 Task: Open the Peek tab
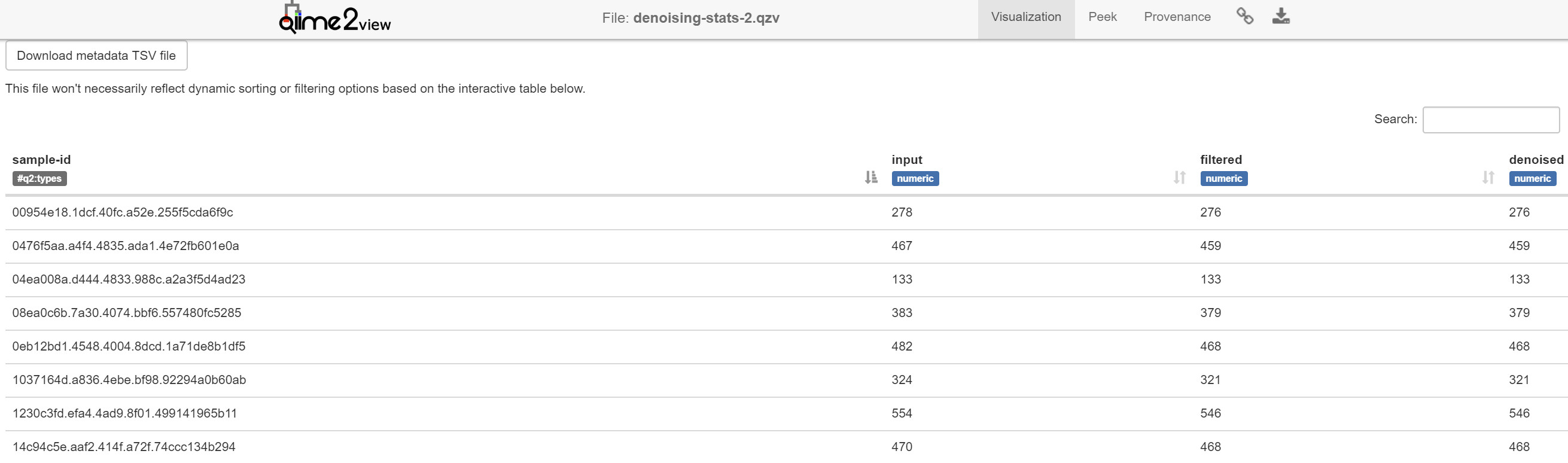pos(1103,17)
